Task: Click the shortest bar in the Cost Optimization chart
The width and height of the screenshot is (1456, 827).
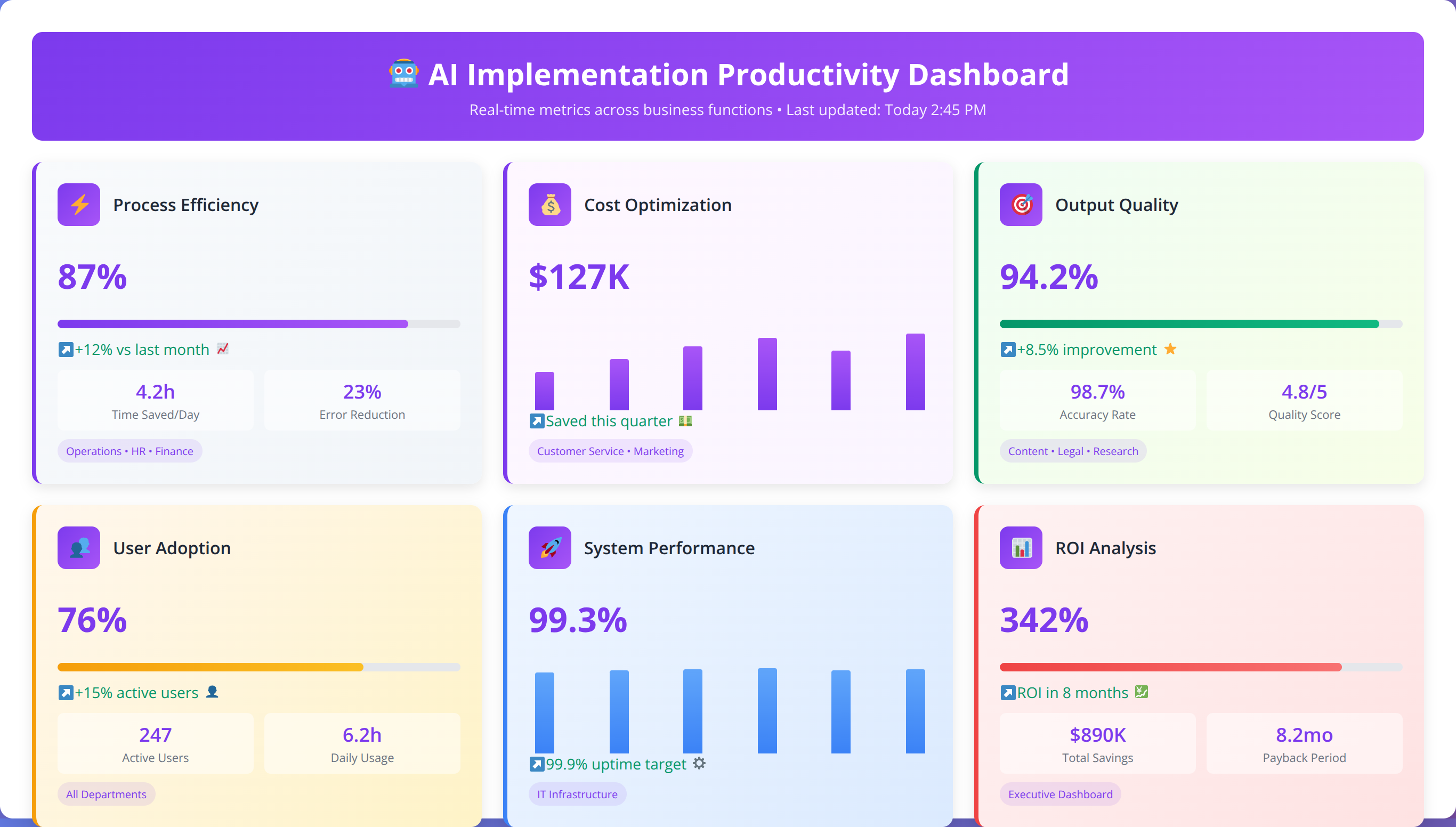Action: point(544,391)
